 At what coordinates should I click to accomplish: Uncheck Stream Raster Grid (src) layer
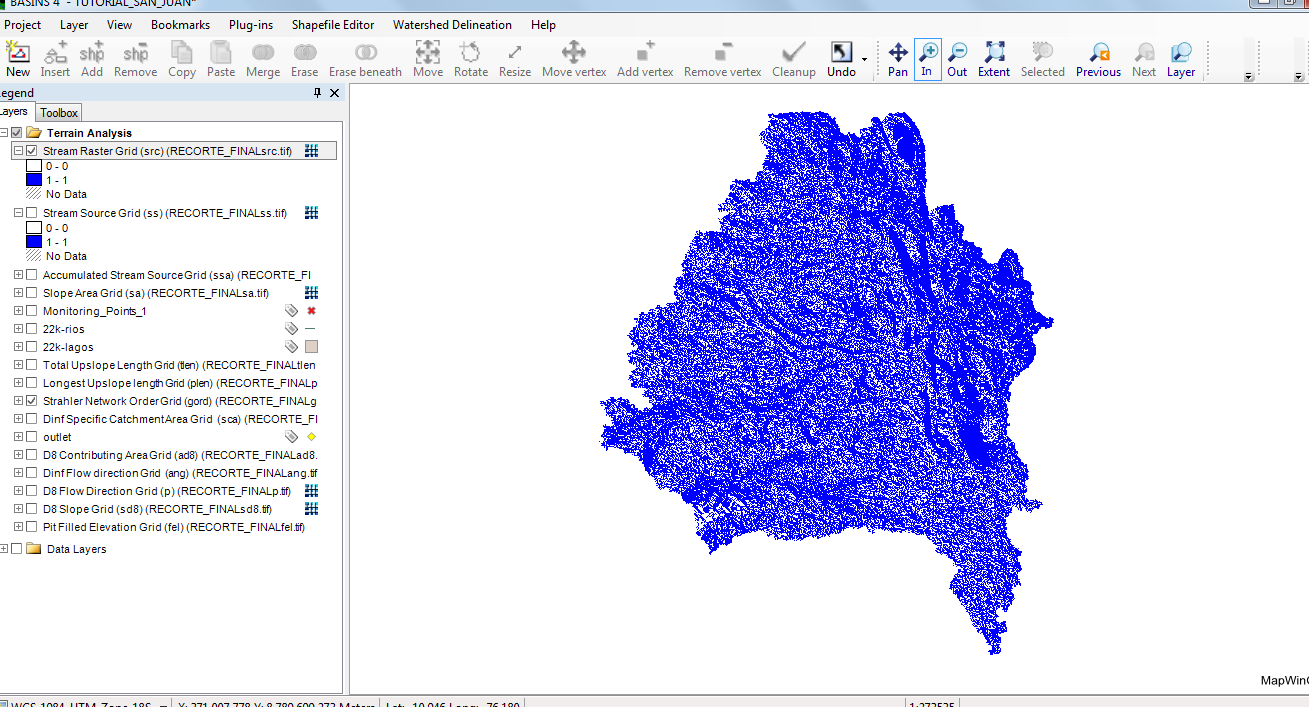click(x=32, y=151)
